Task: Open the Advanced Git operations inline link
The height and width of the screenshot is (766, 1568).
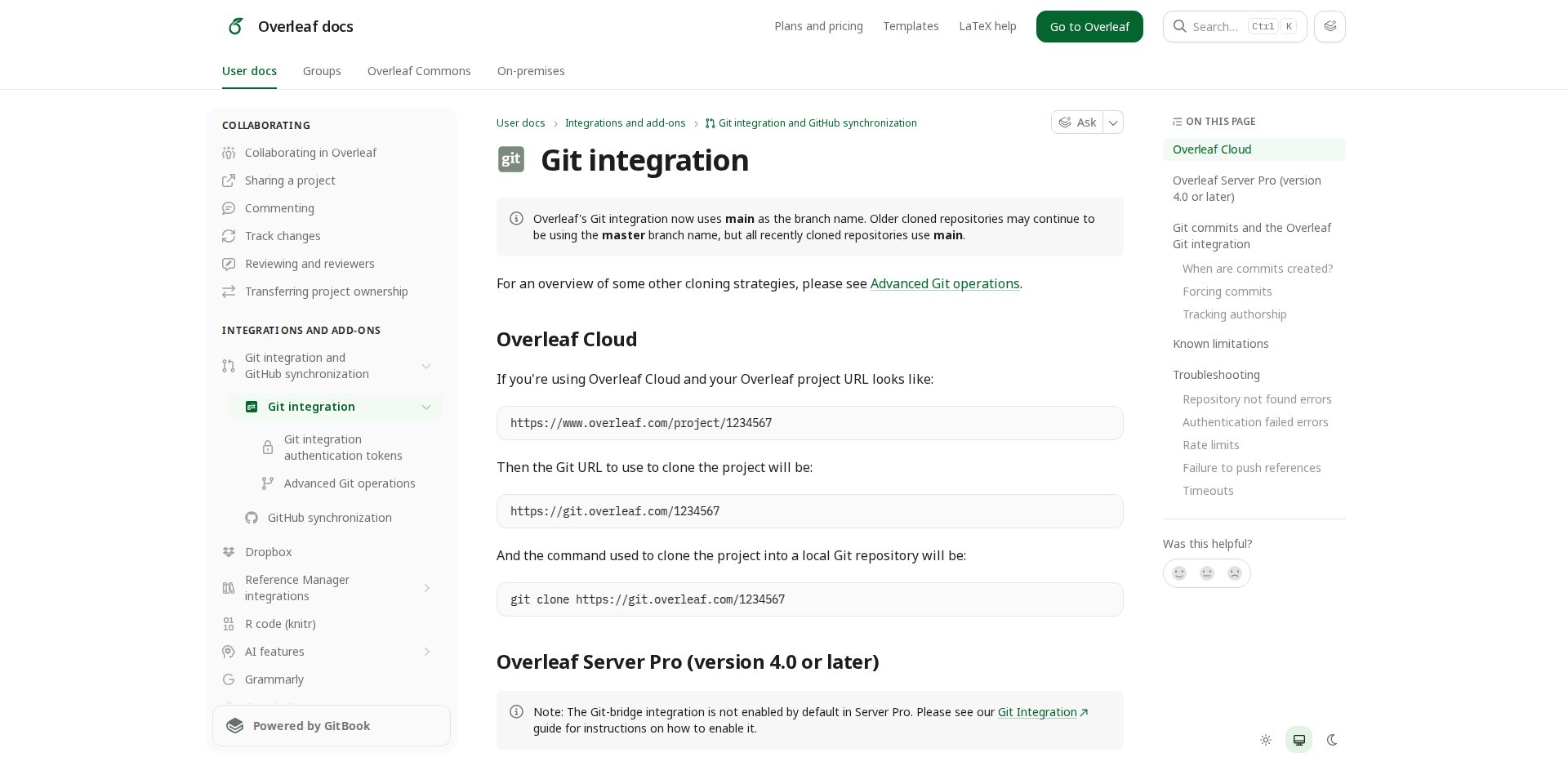Action: (x=945, y=283)
